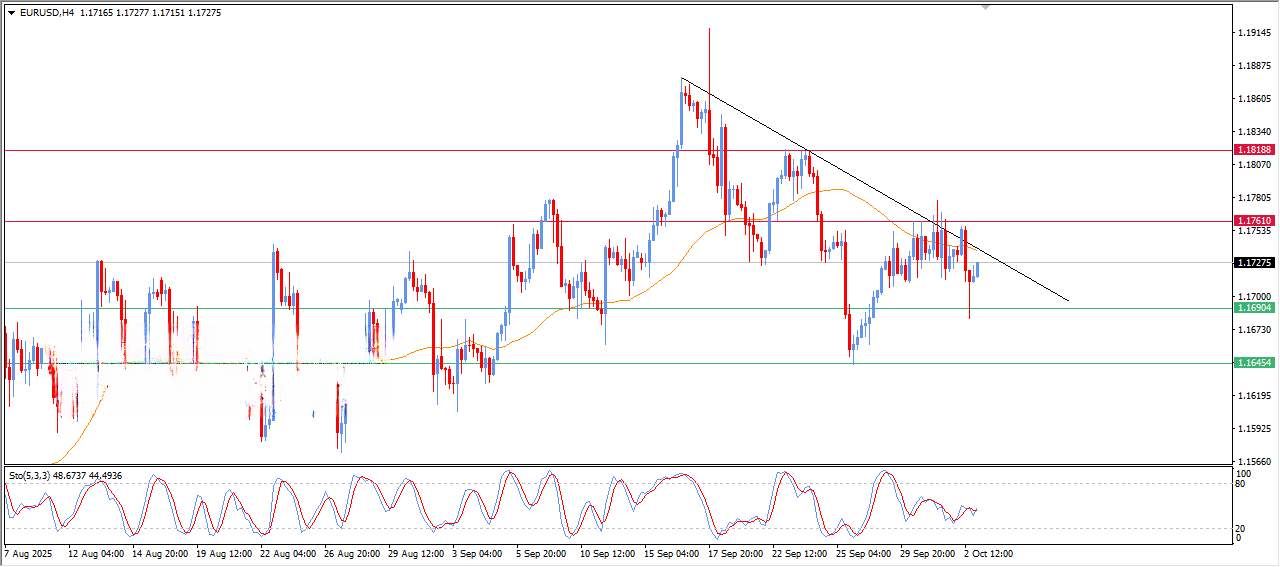This screenshot has height=567, width=1280.
Task: Click the 22 Sep 12:00 time label
Action: point(798,552)
